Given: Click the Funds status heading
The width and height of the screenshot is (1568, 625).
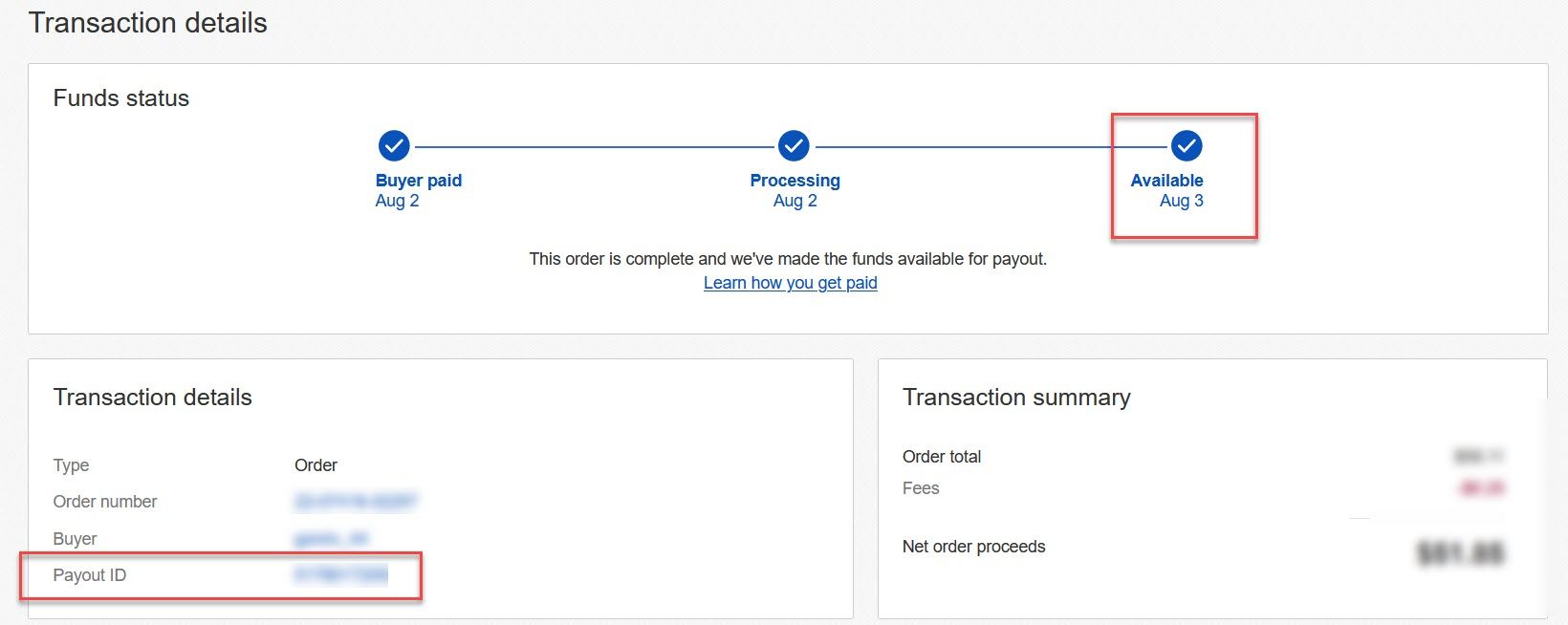Looking at the screenshot, I should point(121,98).
